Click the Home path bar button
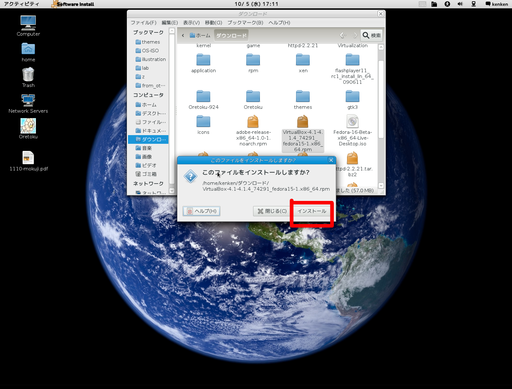The height and width of the screenshot is (389, 512). tap(200, 35)
